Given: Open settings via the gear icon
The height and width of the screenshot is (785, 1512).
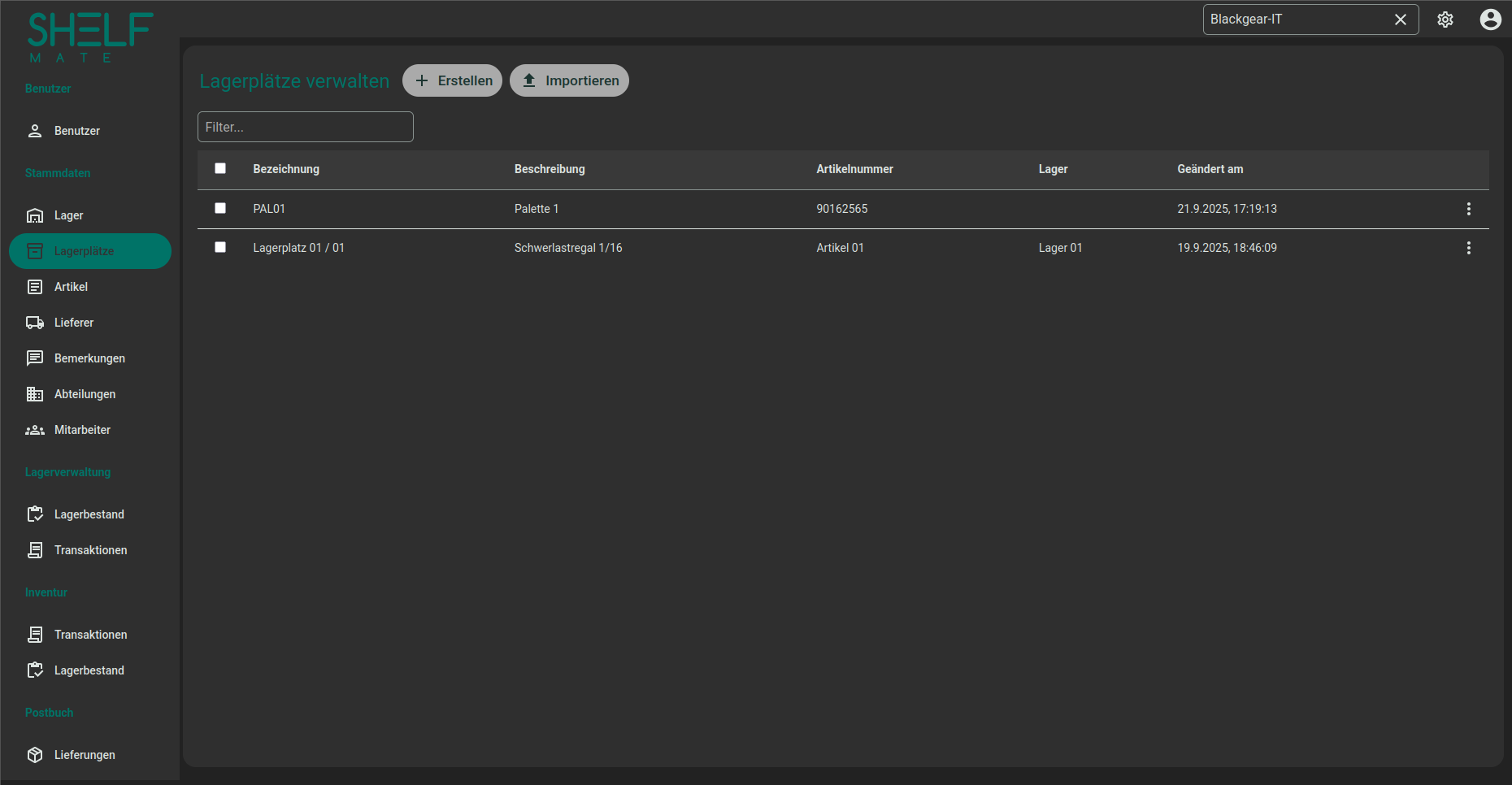Looking at the screenshot, I should [x=1445, y=20].
